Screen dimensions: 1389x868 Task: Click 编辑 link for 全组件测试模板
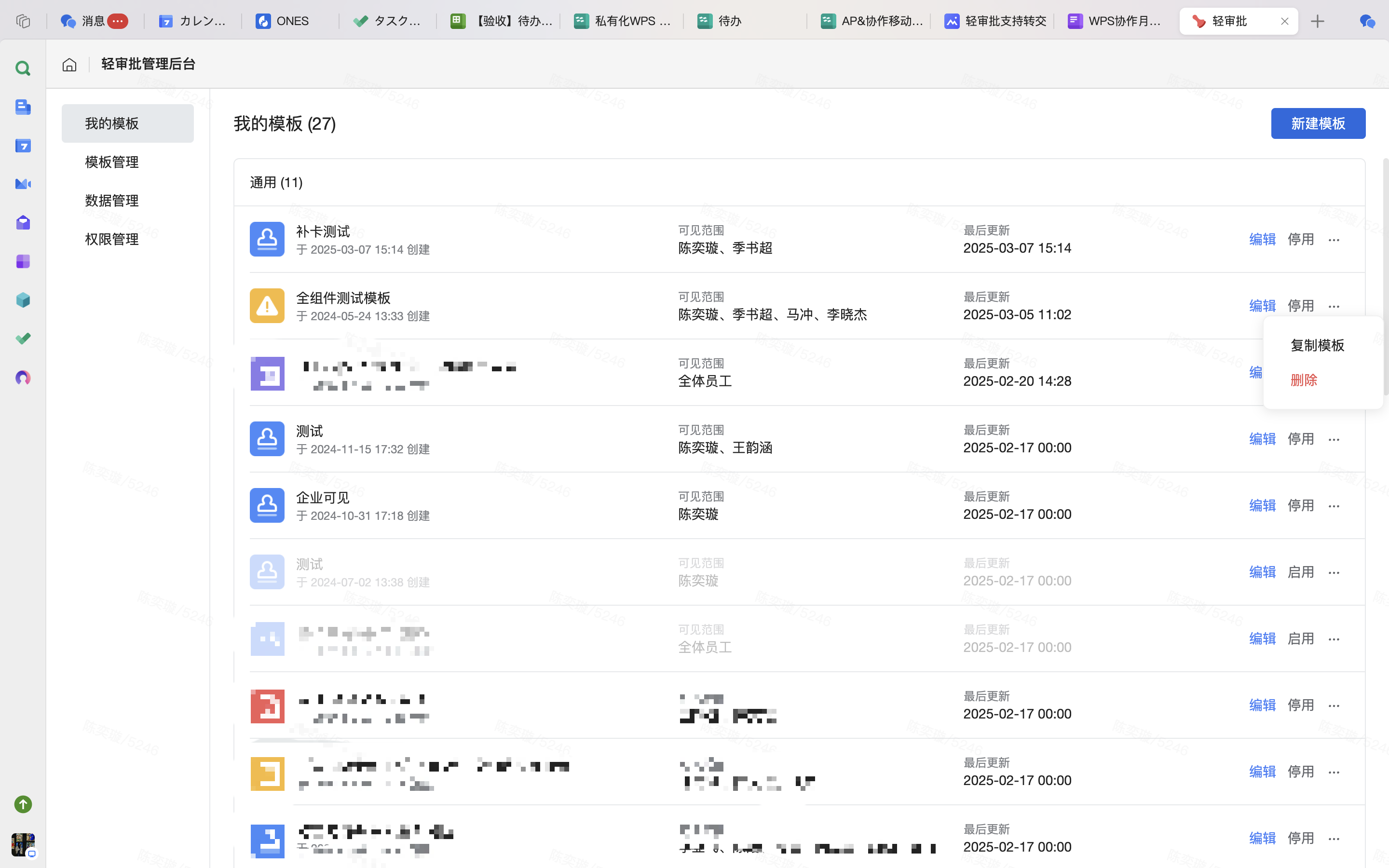pos(1262,306)
